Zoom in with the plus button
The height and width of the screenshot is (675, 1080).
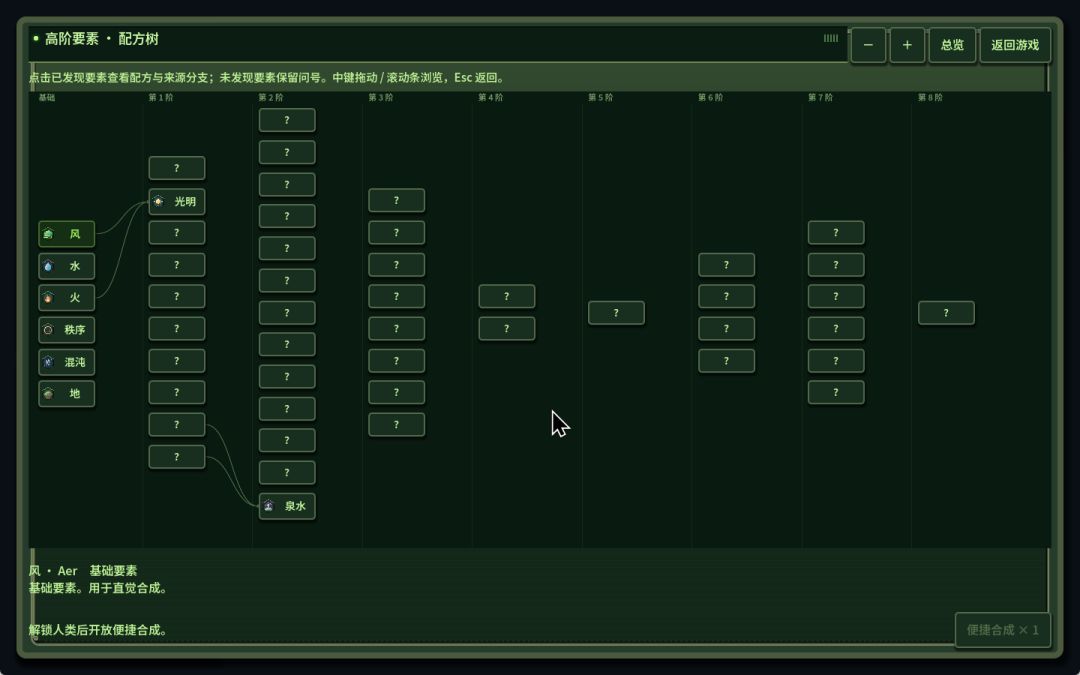pyautogui.click(x=907, y=45)
